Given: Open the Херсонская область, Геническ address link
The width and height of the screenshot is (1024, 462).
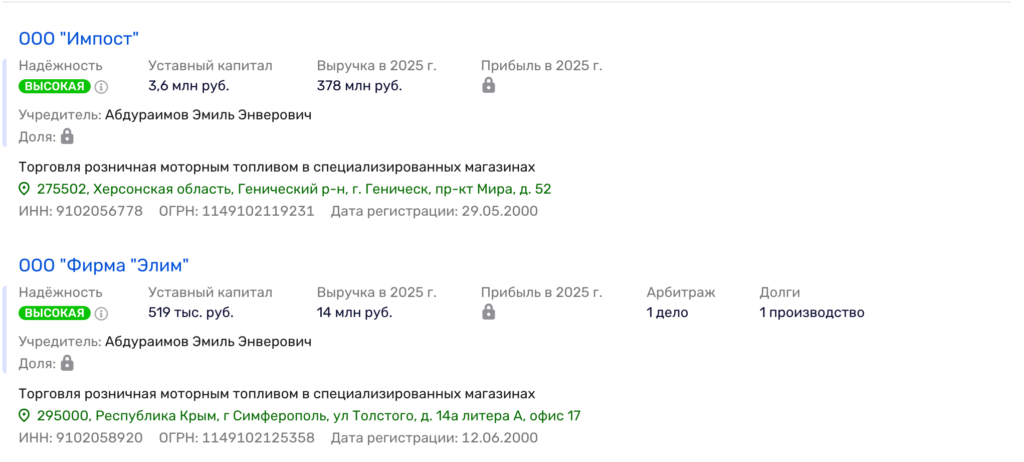Looking at the screenshot, I should (x=293, y=189).
